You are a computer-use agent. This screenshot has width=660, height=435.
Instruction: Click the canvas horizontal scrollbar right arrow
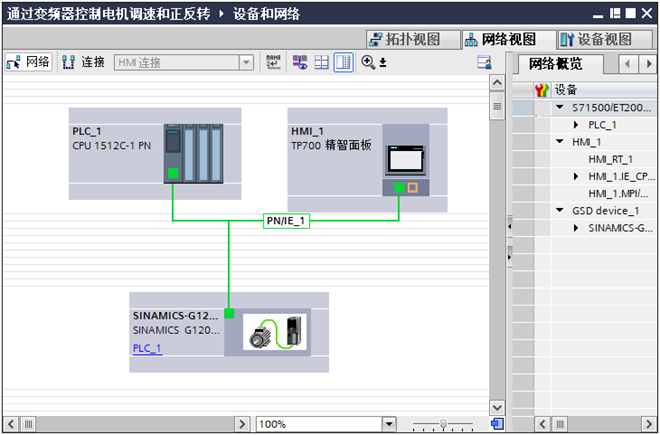pos(242,424)
